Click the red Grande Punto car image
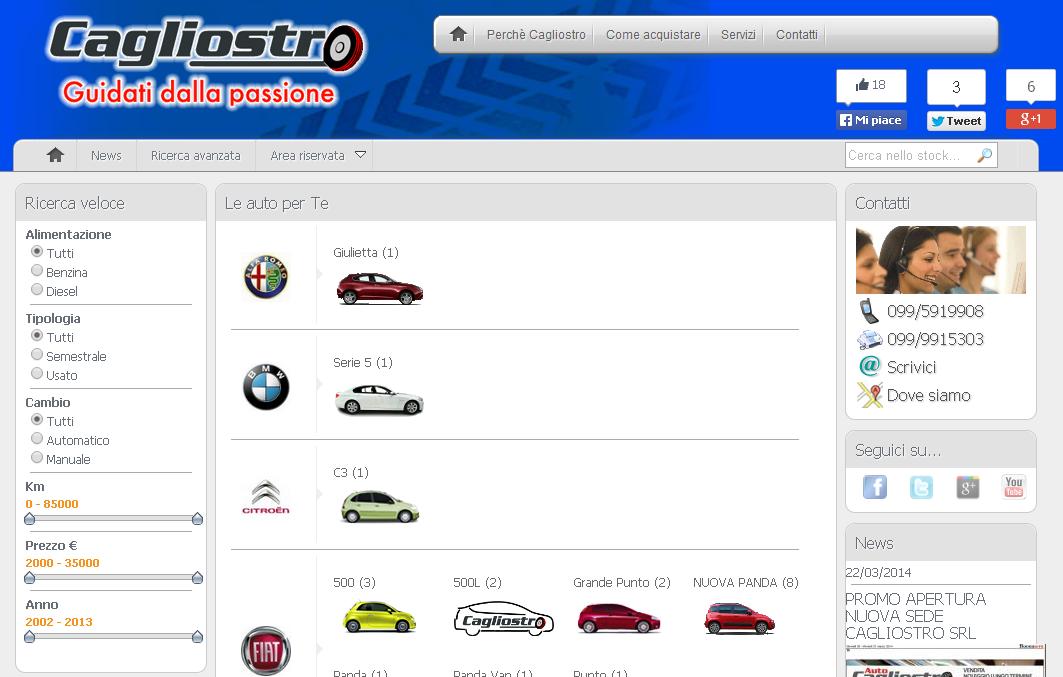The height and width of the screenshot is (677, 1063). point(618,618)
